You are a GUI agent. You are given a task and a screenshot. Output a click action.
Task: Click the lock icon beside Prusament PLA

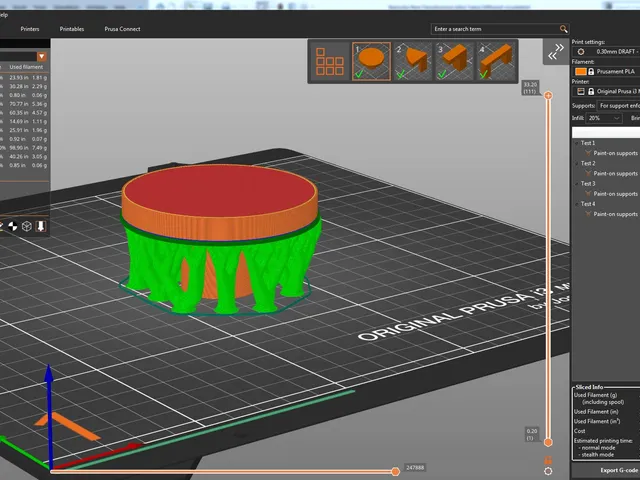[x=591, y=71]
